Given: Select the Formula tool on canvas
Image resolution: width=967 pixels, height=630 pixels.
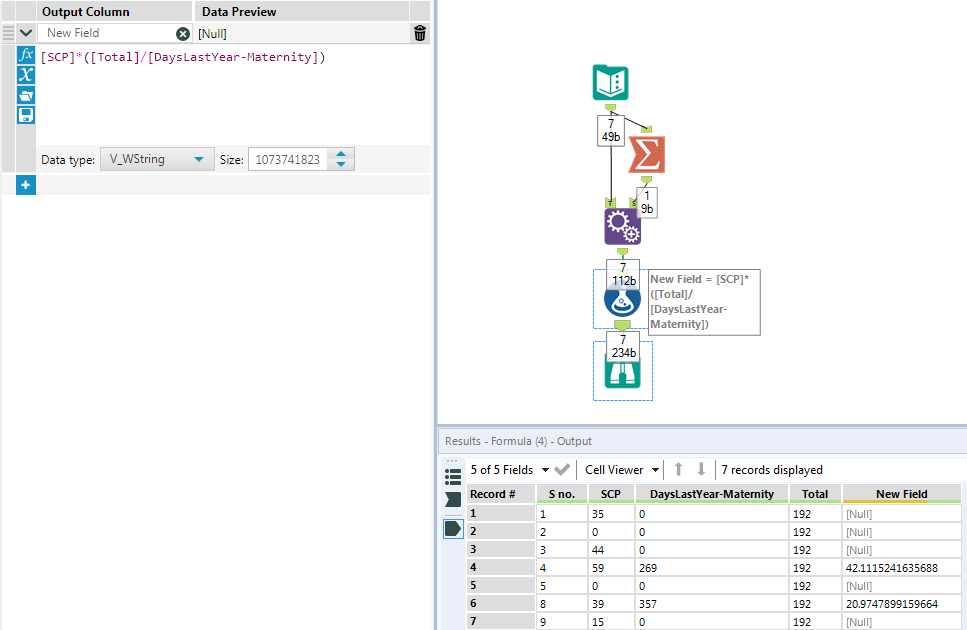Looking at the screenshot, I should pos(622,301).
